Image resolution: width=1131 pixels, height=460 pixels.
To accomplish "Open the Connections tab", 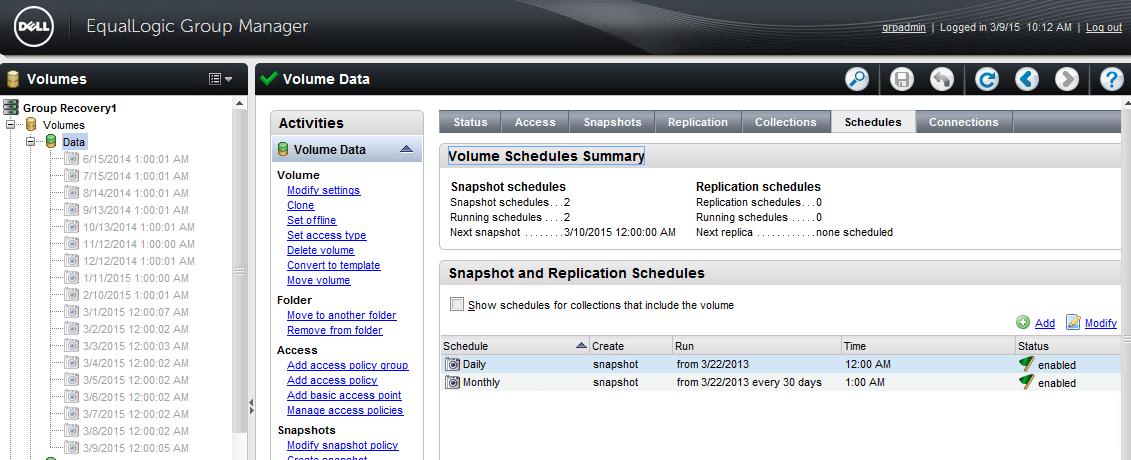I will pyautogui.click(x=964, y=122).
